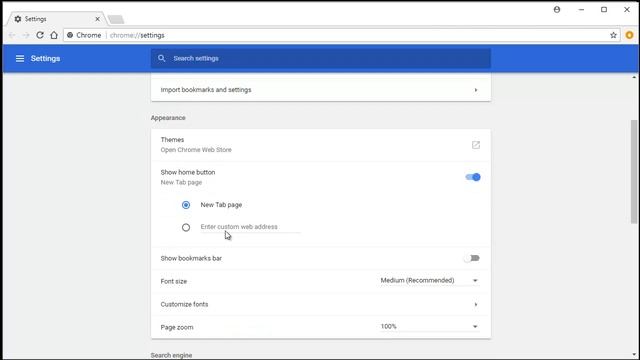The image size is (640, 360).
Task: Click the Search engine section heading
Action: click(x=171, y=355)
